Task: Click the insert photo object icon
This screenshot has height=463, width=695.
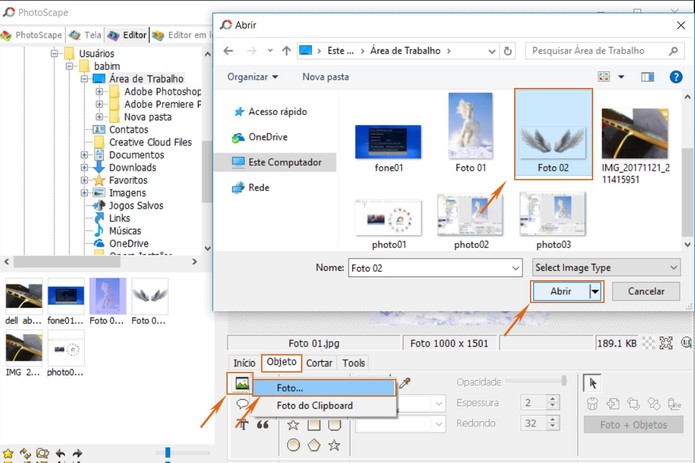Action: (242, 383)
